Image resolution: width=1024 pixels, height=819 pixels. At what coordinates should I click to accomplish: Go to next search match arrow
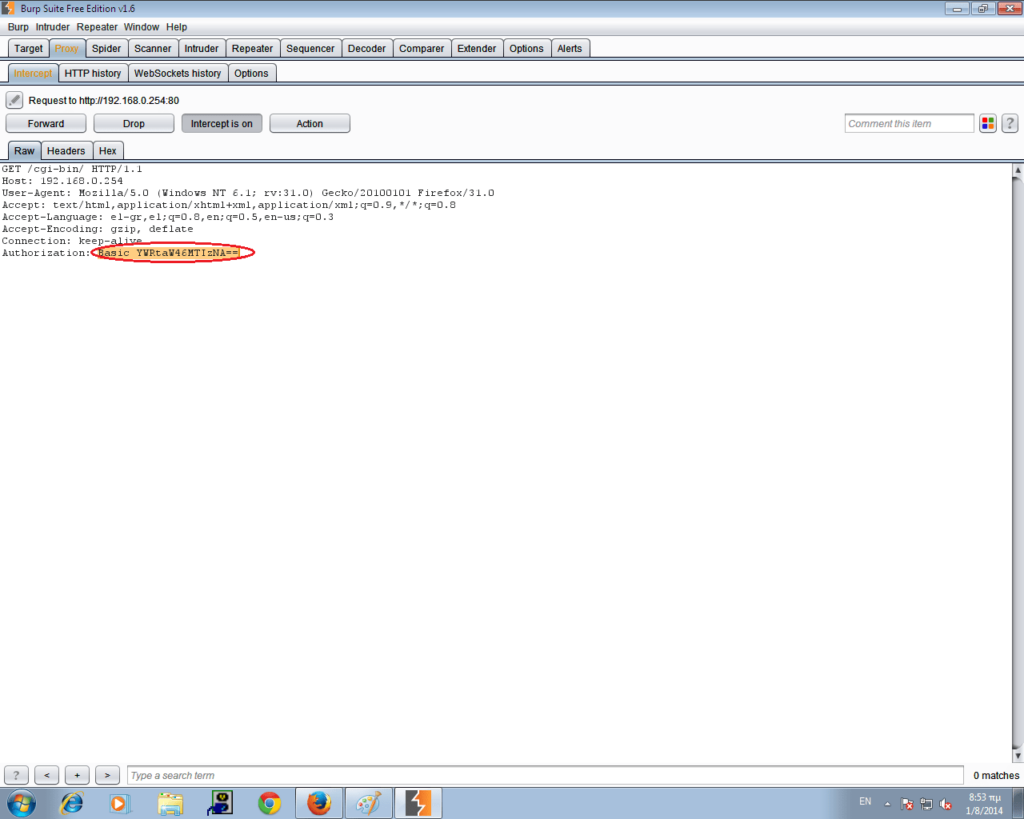click(107, 775)
